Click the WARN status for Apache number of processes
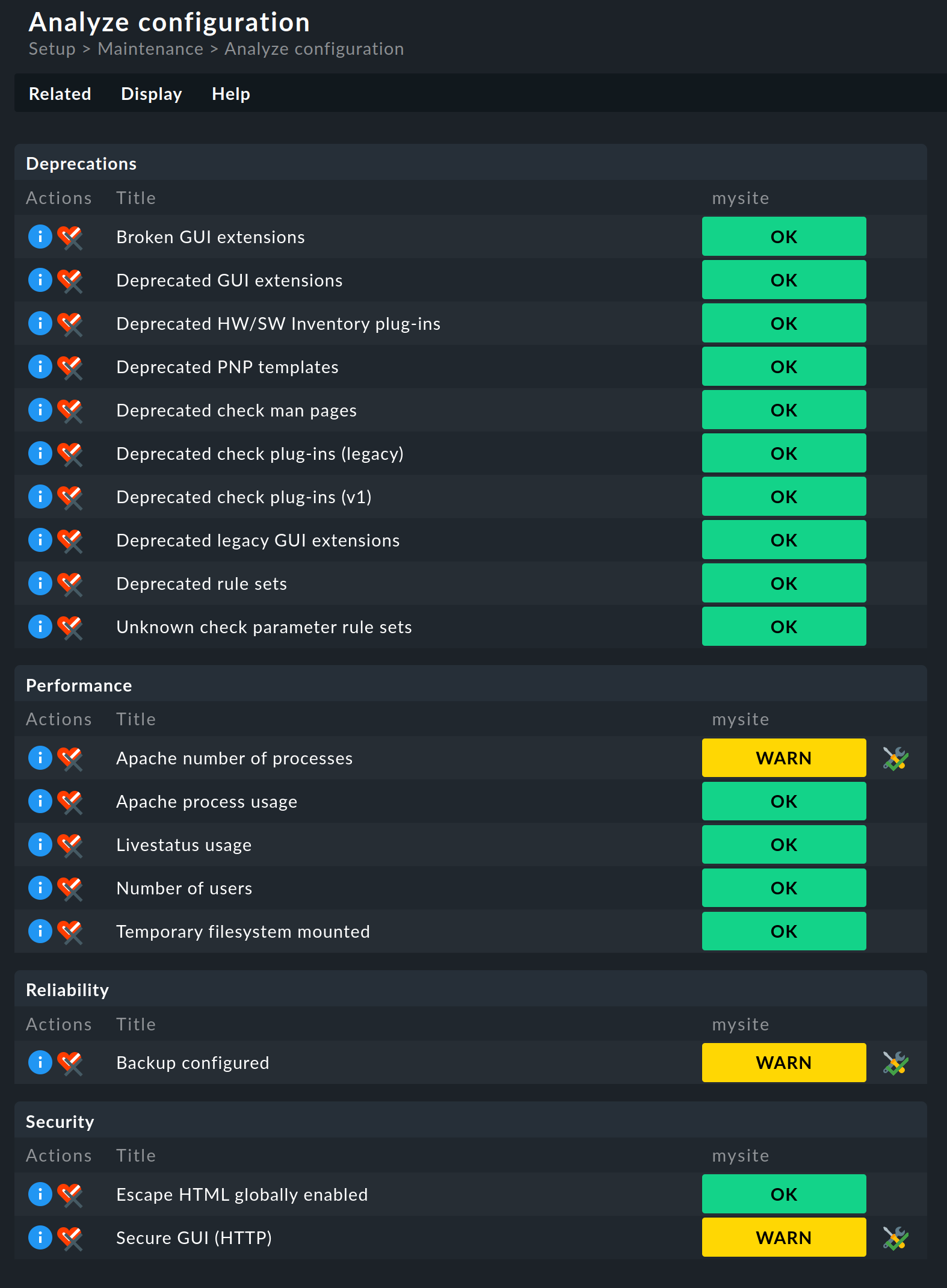This screenshot has width=947, height=1288. coord(783,758)
